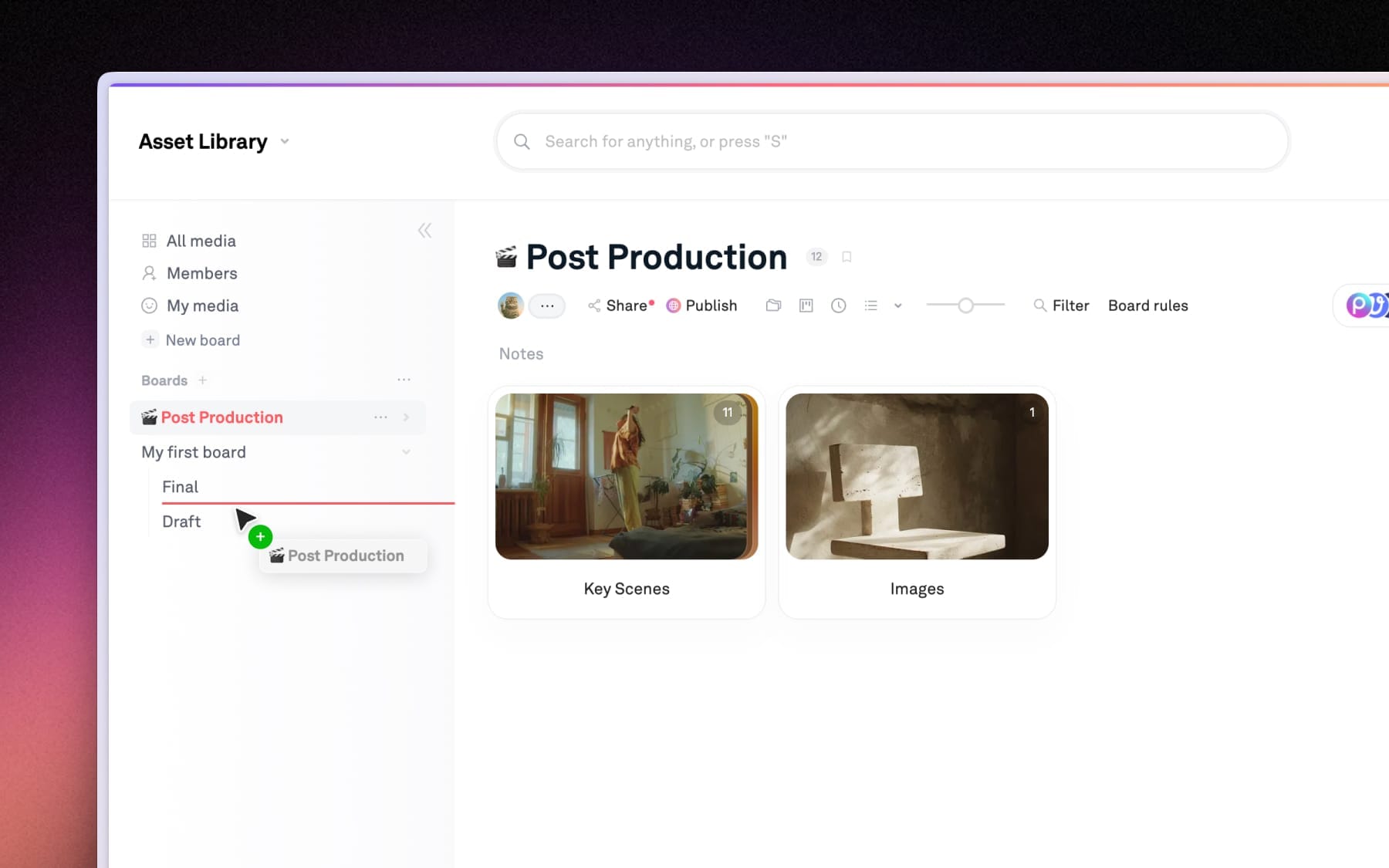Collapse the My first board tree

(x=406, y=452)
